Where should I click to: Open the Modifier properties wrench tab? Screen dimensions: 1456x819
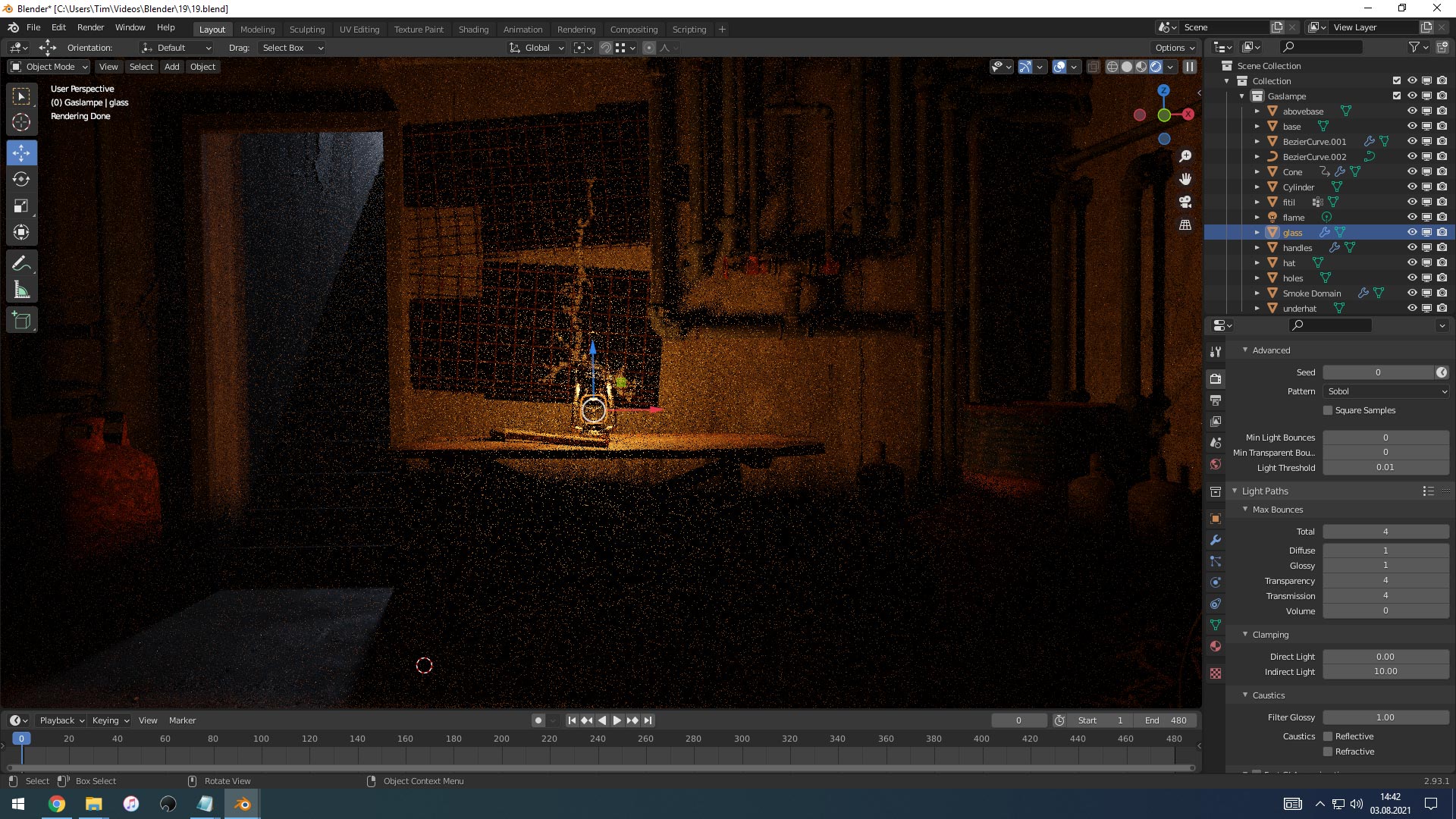coord(1216,540)
